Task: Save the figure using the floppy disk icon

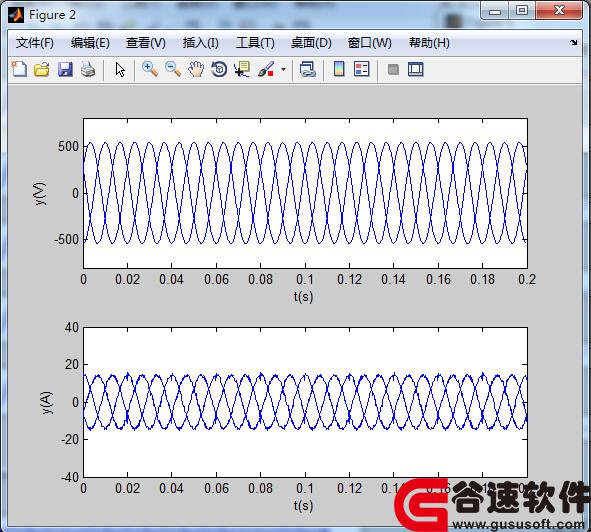Action: pos(65,69)
